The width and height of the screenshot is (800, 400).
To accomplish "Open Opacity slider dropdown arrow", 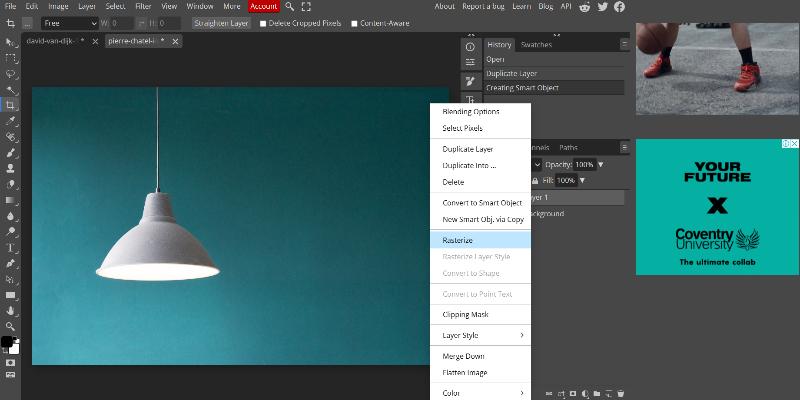I will point(601,165).
